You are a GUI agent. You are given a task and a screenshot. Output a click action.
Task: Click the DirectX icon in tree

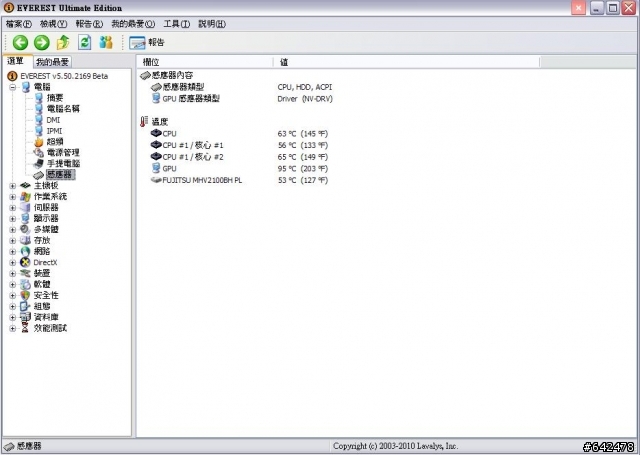coord(25,263)
